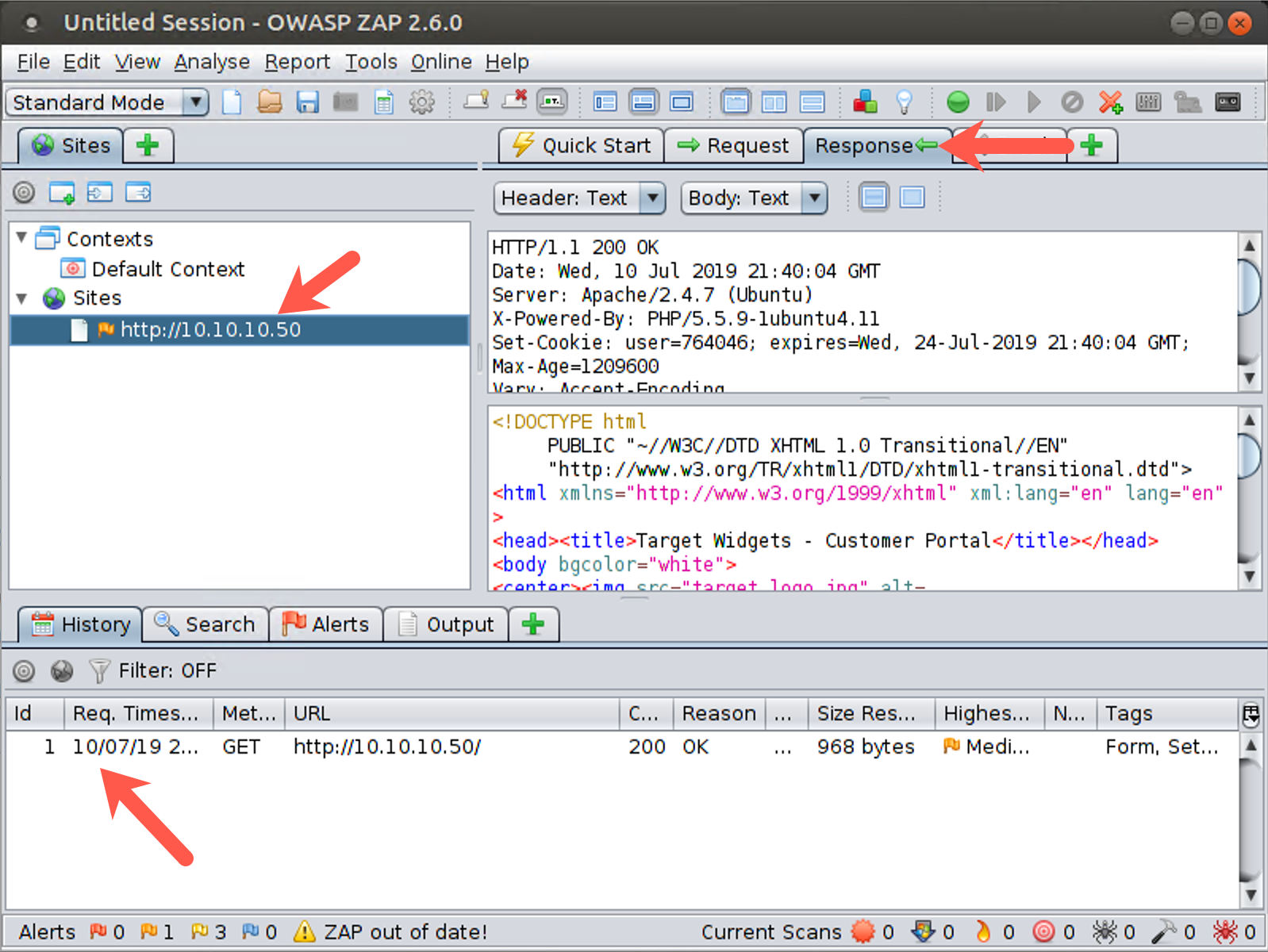The image size is (1268, 952).
Task: Open Manage Add-ons colored blocks icon
Action: pyautogui.click(x=865, y=102)
